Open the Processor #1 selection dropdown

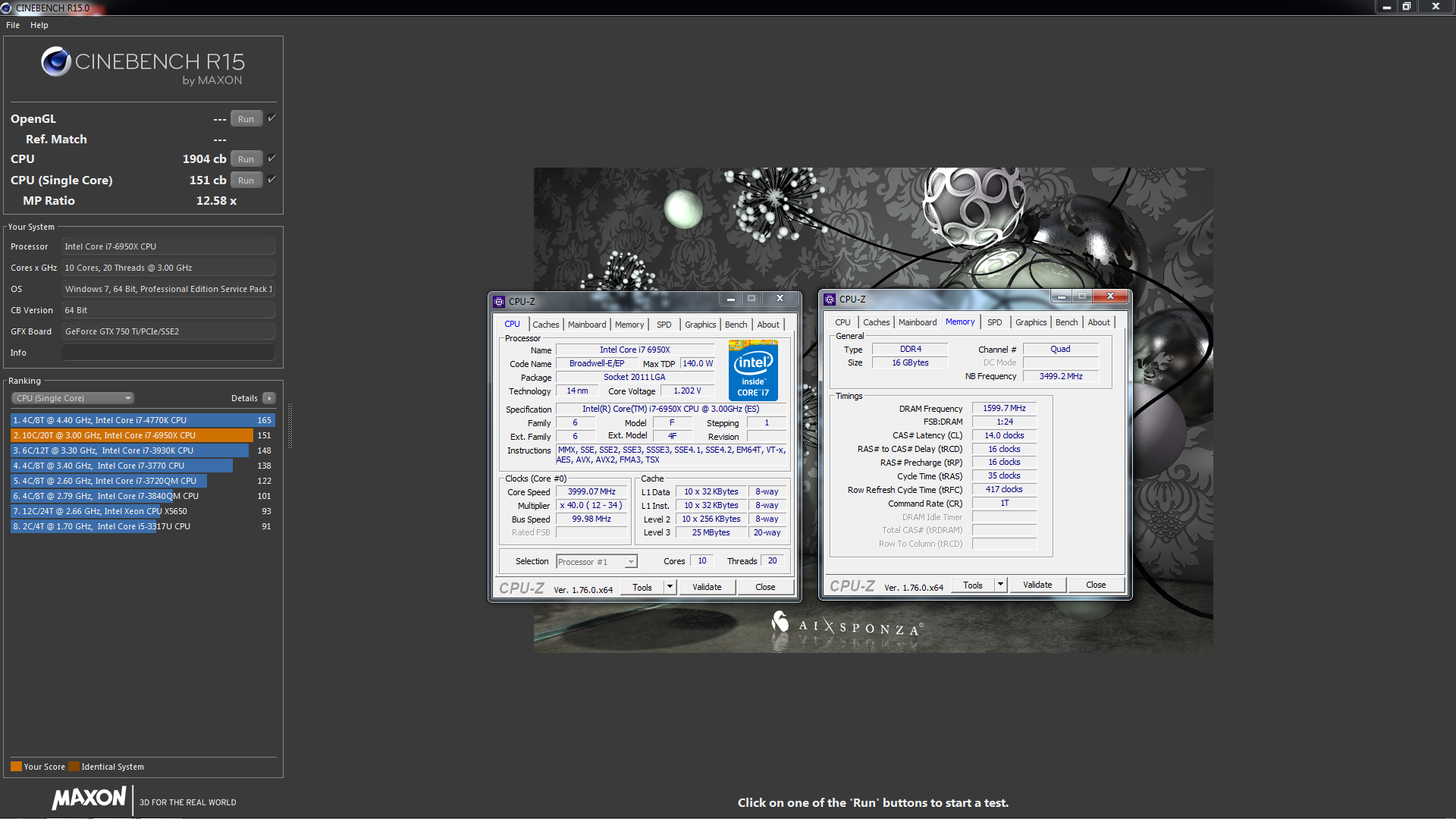coord(629,561)
